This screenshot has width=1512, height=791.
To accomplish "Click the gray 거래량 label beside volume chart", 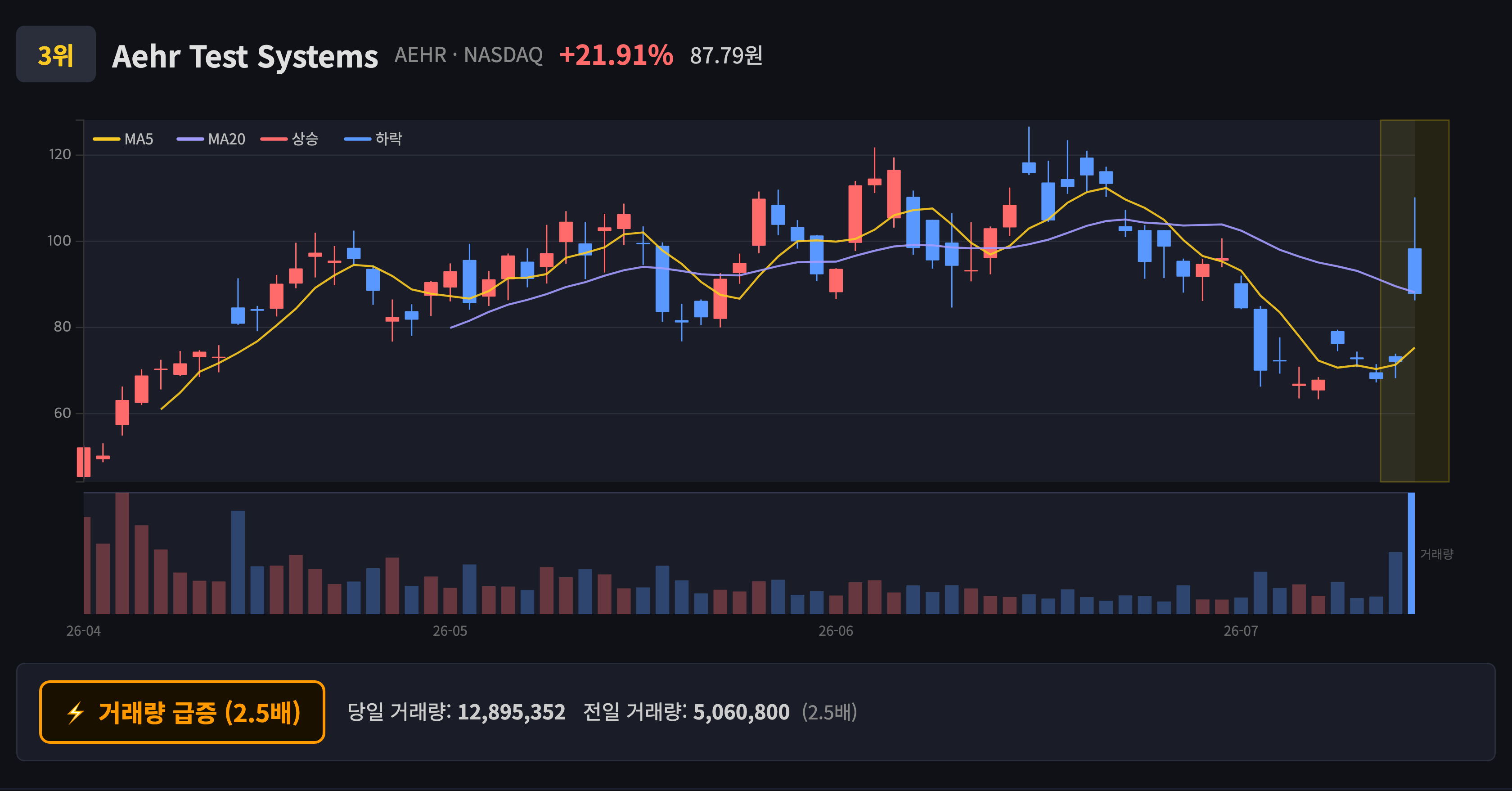I will 1436,554.
